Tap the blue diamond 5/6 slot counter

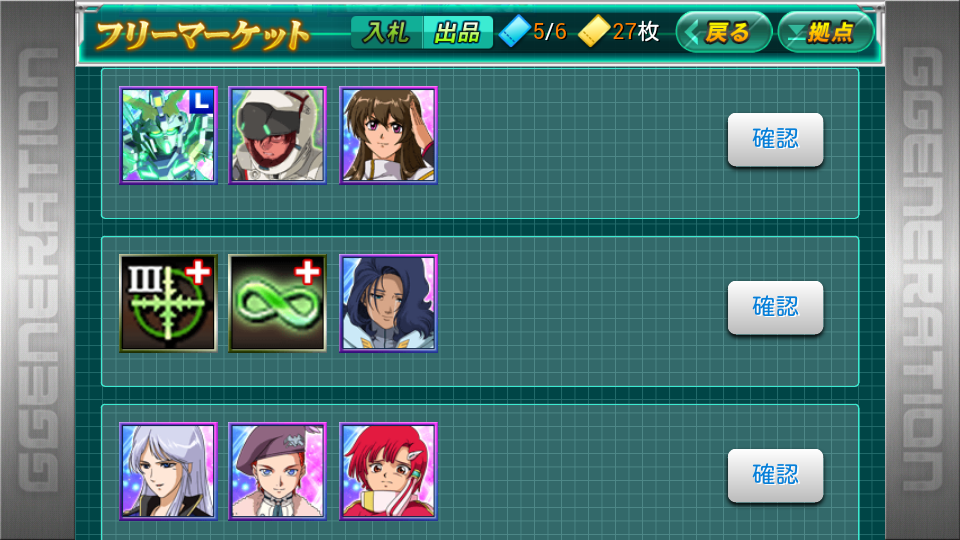[x=533, y=31]
